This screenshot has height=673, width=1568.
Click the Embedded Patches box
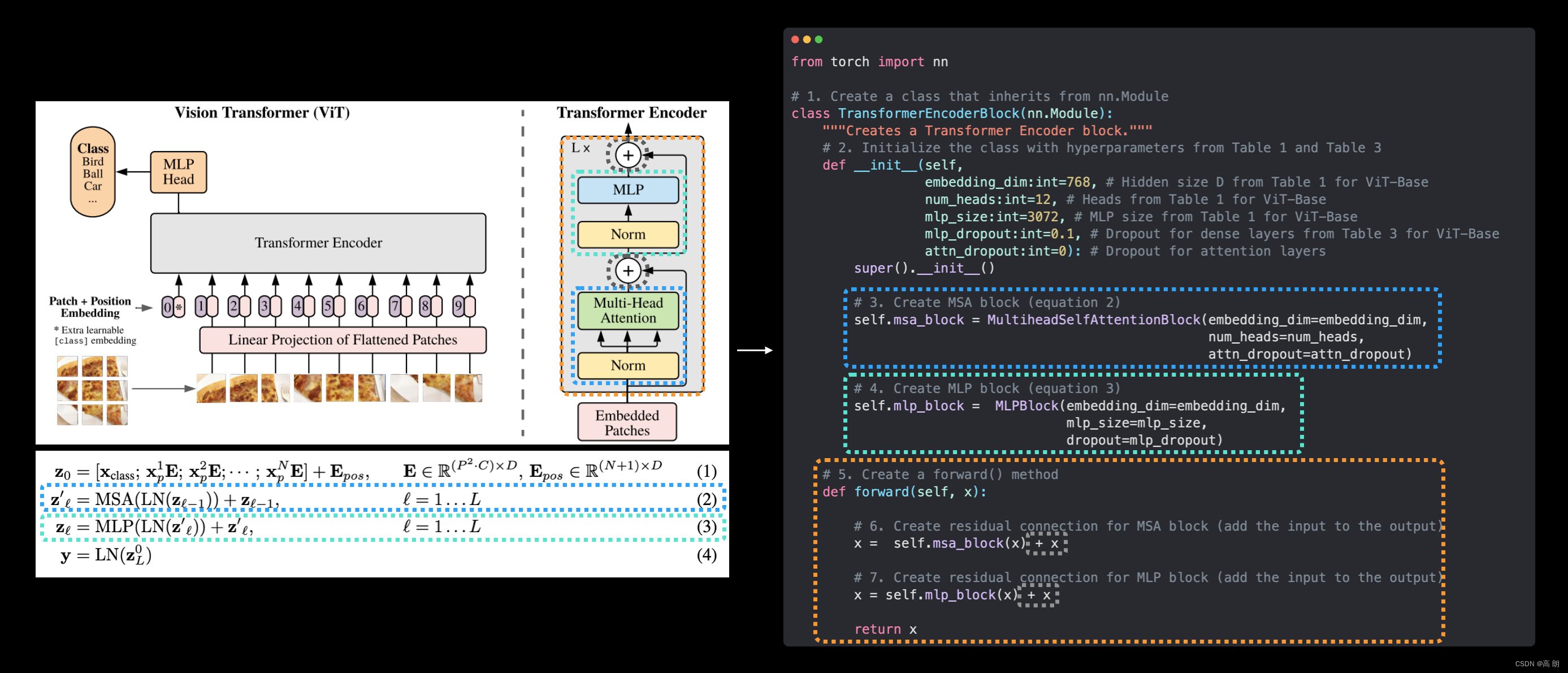[x=627, y=422]
